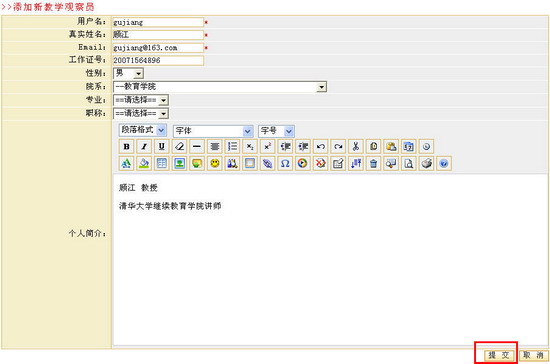
Task: Apply italic formatting
Action: point(144,147)
